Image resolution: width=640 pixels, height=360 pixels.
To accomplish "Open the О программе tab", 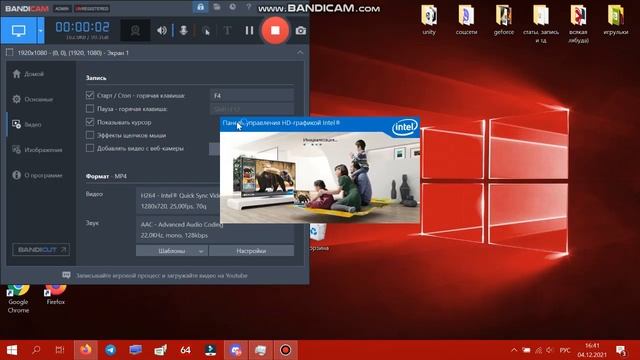I will (37, 175).
